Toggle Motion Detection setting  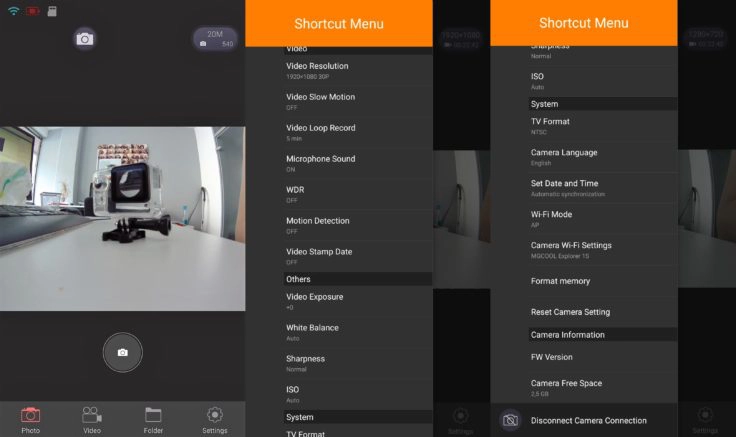click(x=358, y=225)
